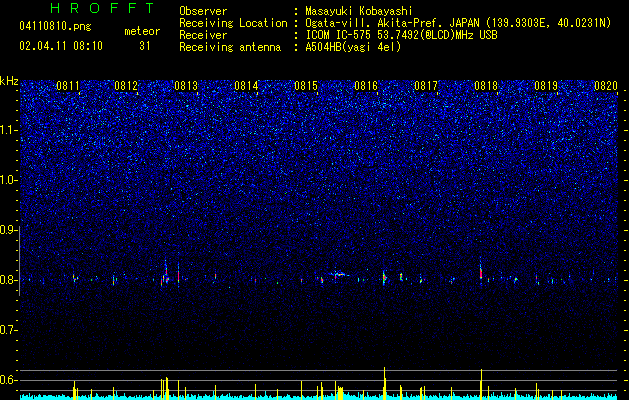Click the 0.9 kHz axis label

pyautogui.click(x=8, y=230)
